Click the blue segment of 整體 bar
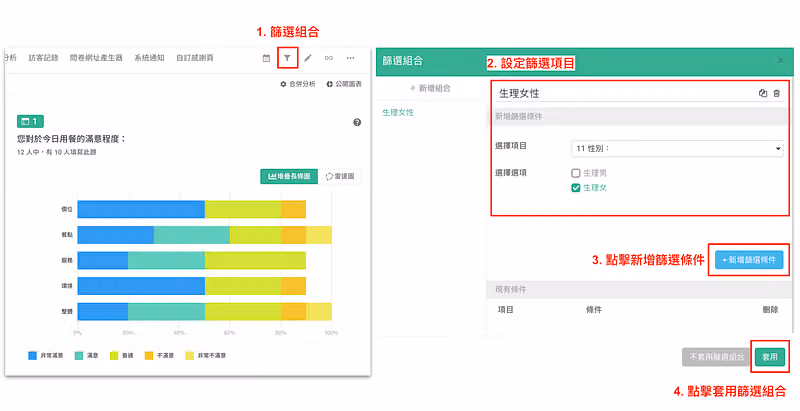The image size is (800, 411). [103, 312]
